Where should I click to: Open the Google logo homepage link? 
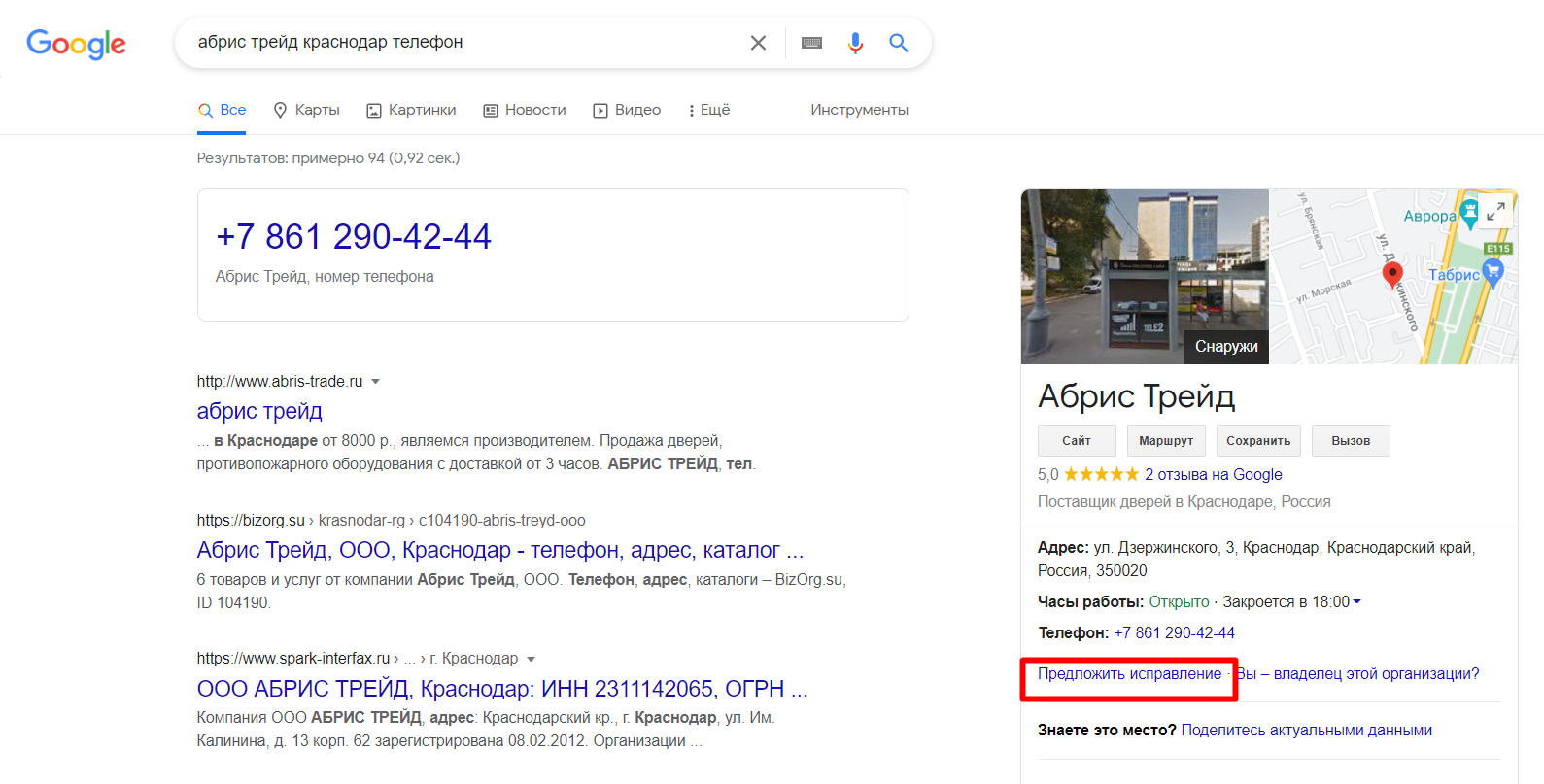click(x=76, y=44)
